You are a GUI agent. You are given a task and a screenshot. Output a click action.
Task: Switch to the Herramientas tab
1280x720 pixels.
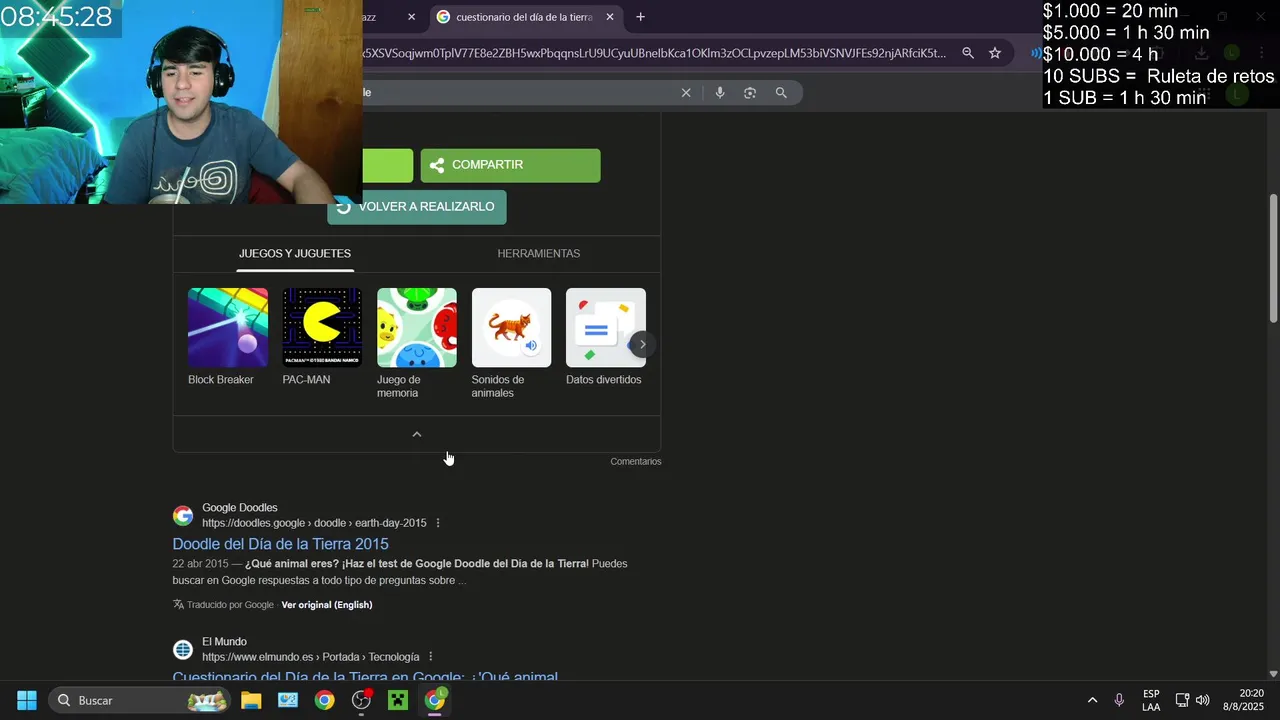[538, 254]
